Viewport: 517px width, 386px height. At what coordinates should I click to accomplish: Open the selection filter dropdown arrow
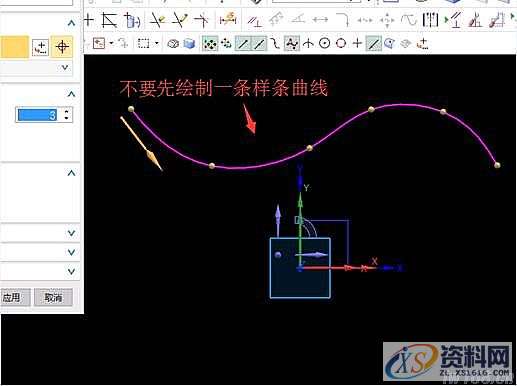tap(111, 44)
